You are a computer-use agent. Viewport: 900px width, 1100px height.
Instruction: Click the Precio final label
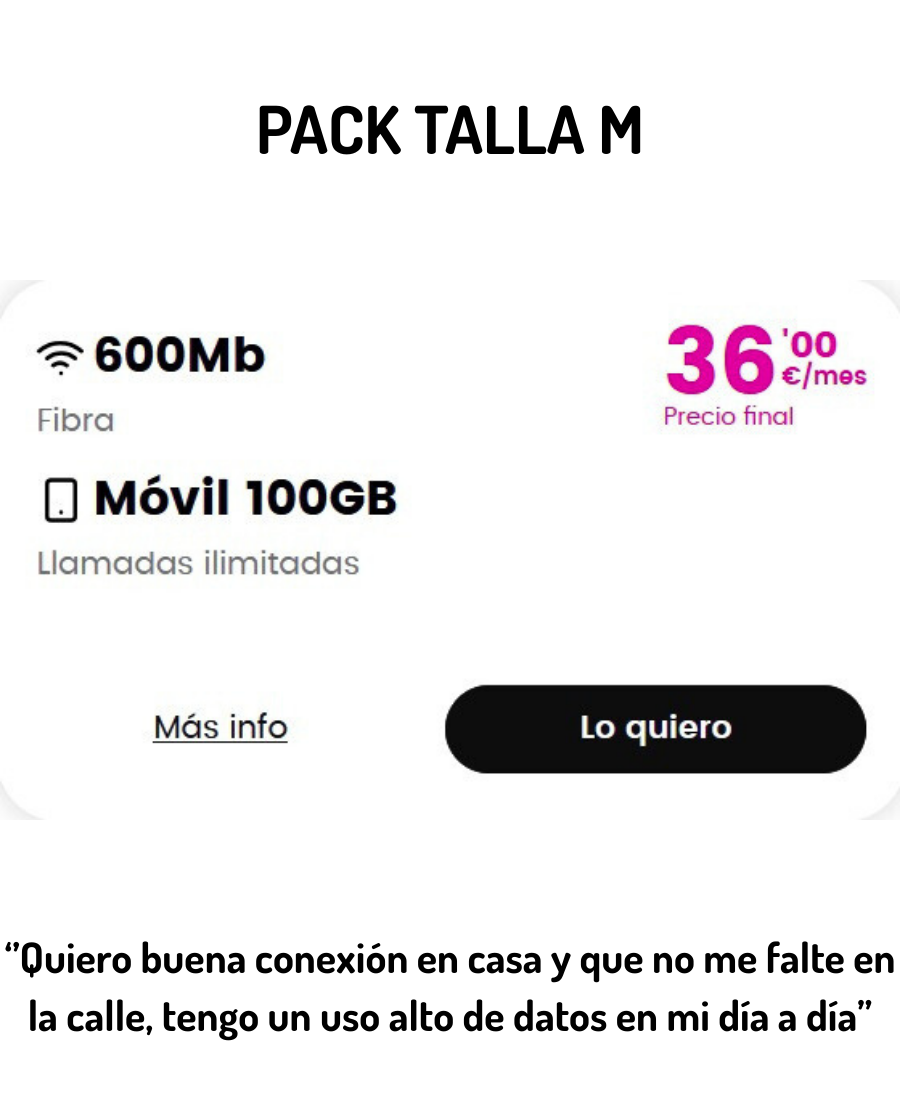click(728, 417)
